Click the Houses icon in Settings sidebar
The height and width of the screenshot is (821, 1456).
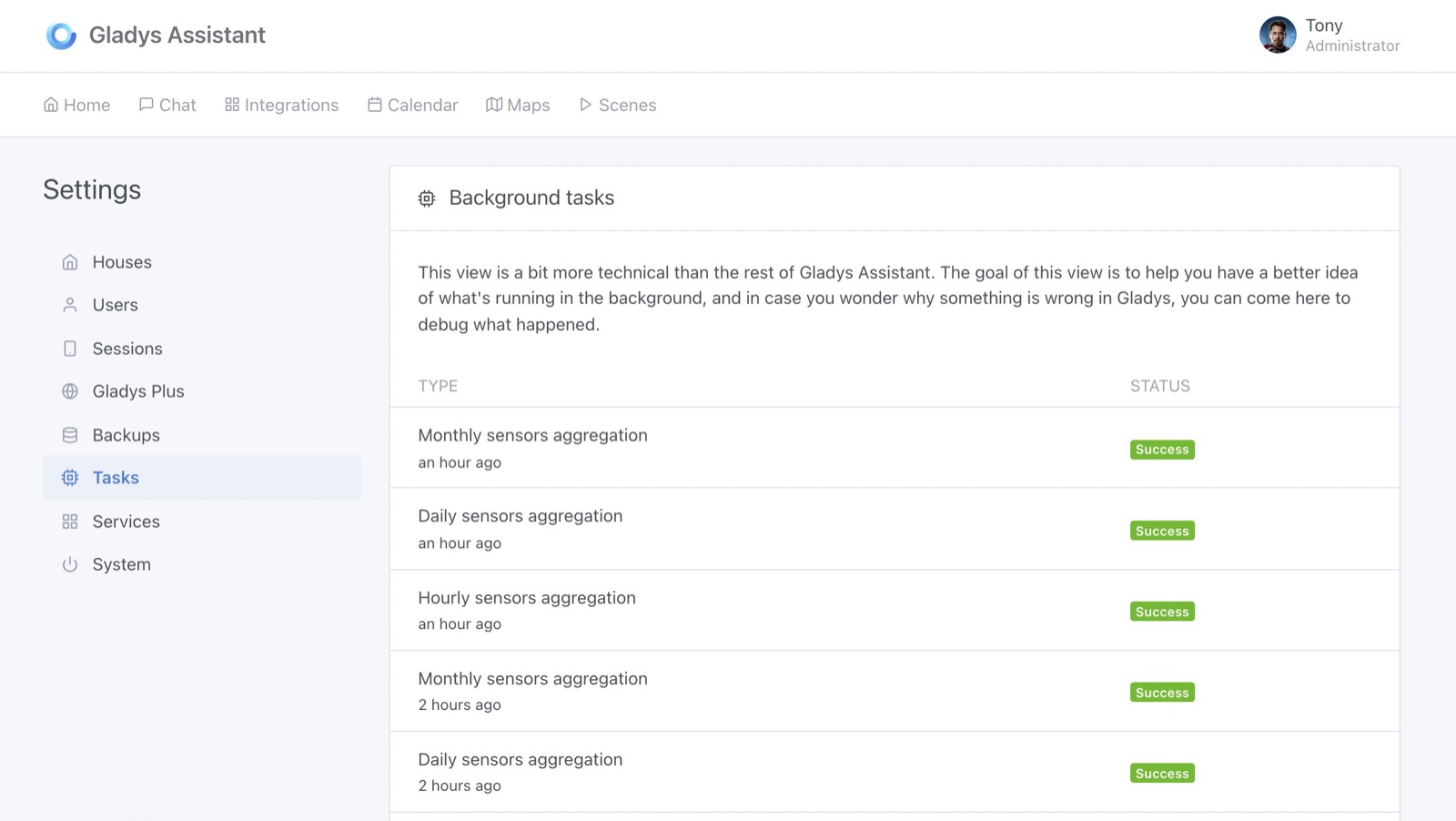point(70,261)
